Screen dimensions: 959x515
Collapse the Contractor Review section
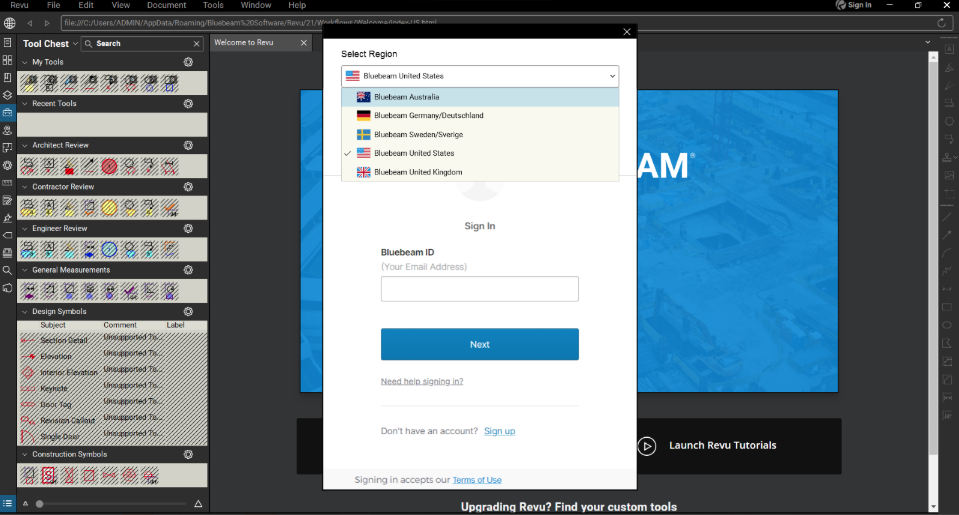(24, 187)
